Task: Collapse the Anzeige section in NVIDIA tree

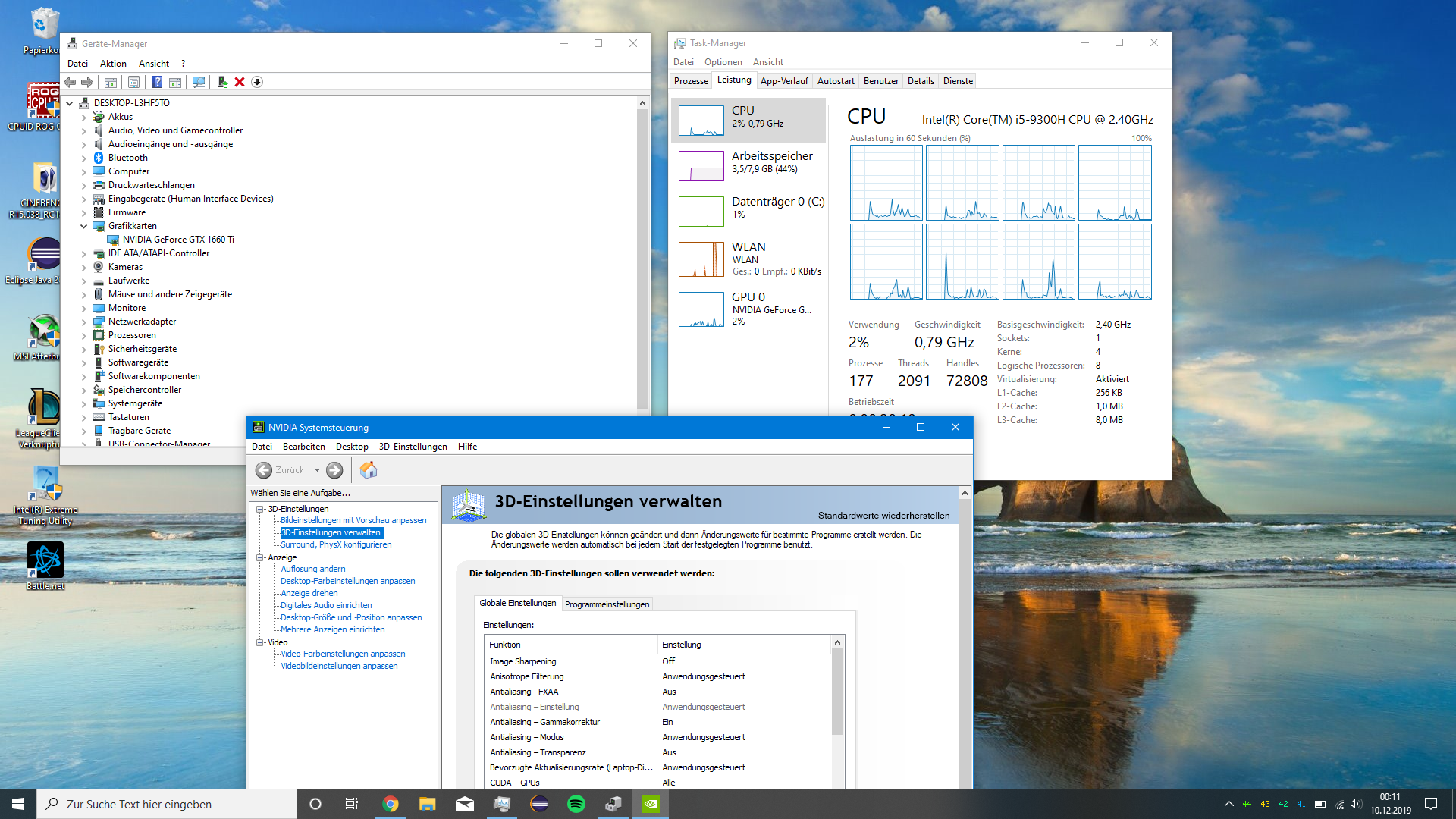Action: coord(260,557)
